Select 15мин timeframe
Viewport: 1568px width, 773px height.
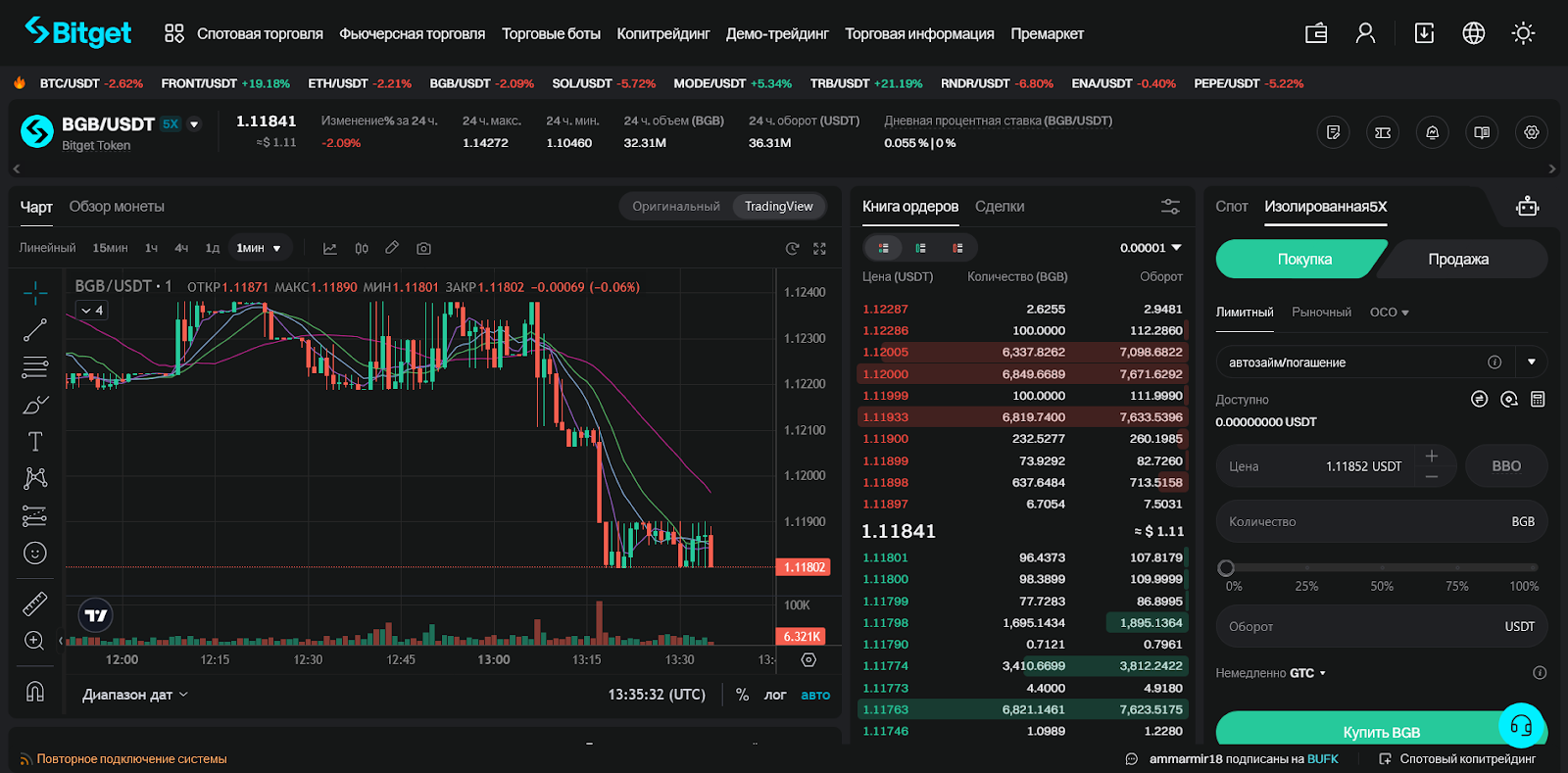110,249
